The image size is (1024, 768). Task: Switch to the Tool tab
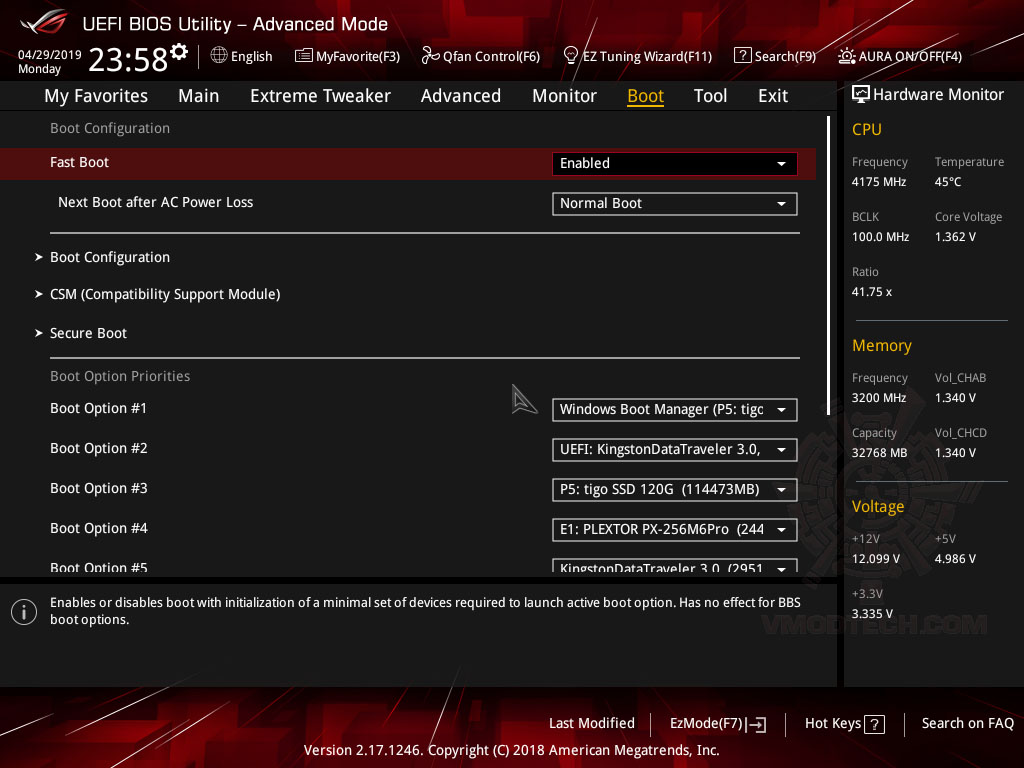[710, 96]
